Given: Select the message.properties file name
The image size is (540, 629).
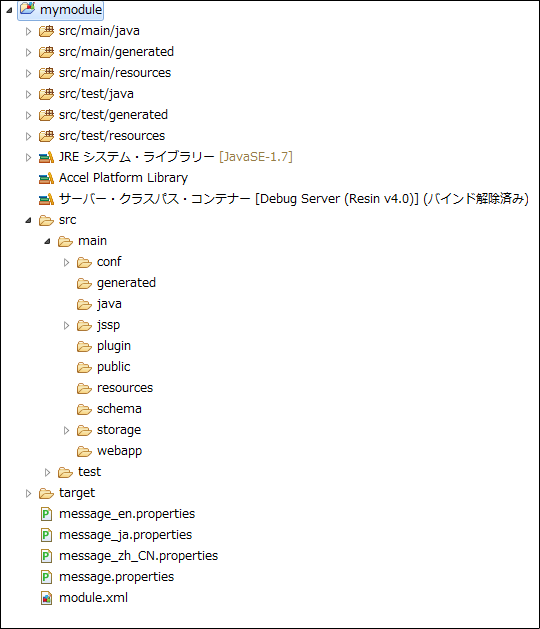Looking at the screenshot, I should pyautogui.click(x=116, y=577).
